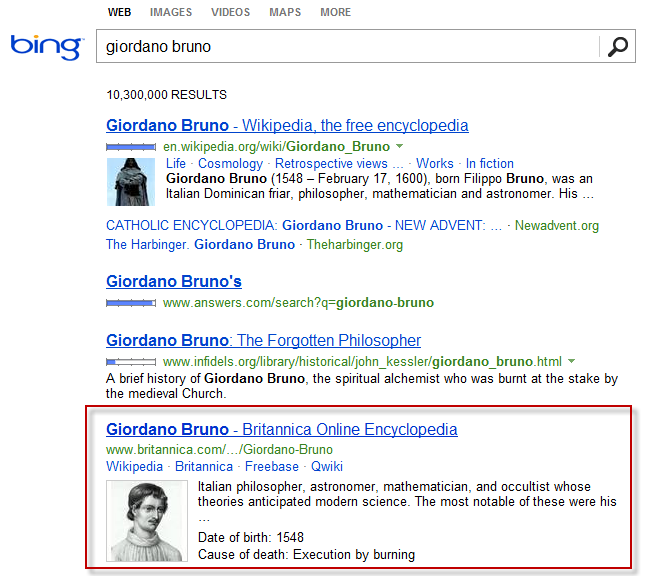This screenshot has height=576, width=646.
Task: Switch to the Images tab
Action: tap(171, 12)
